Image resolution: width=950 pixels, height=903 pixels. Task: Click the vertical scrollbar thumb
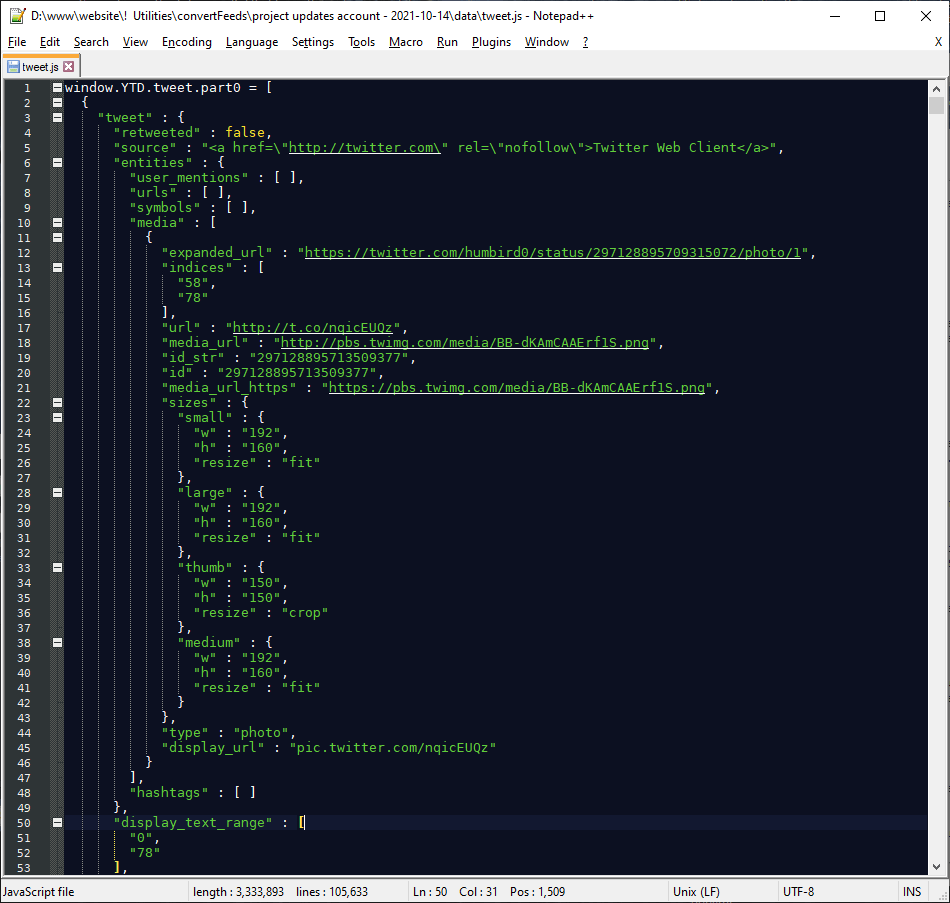point(936,106)
